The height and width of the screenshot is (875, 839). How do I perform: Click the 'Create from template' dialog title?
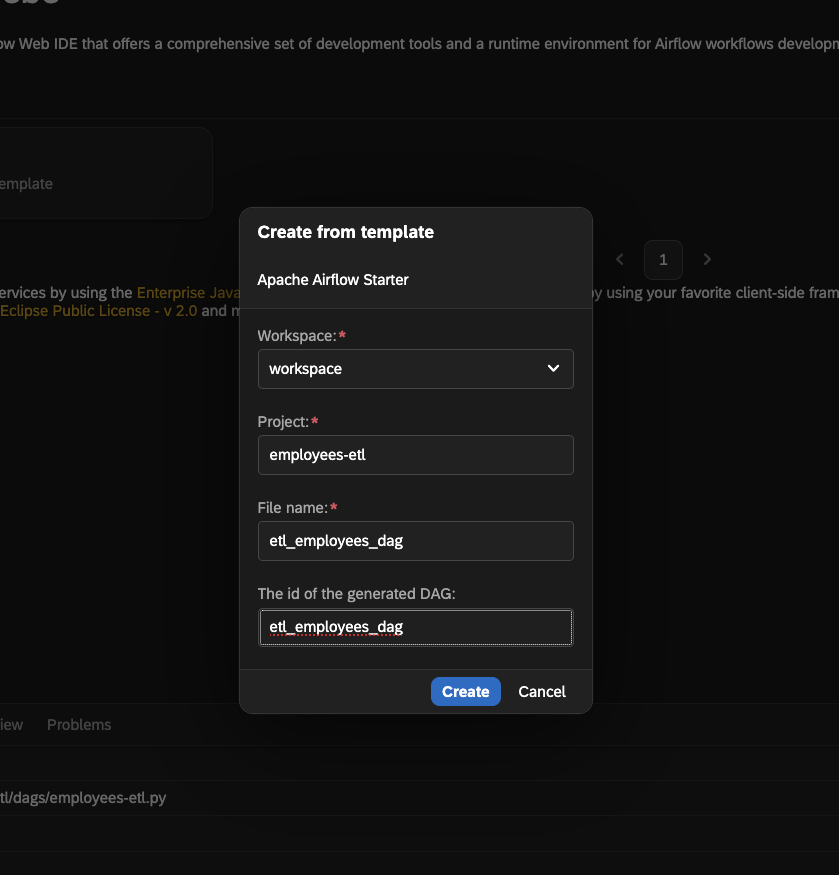click(346, 232)
